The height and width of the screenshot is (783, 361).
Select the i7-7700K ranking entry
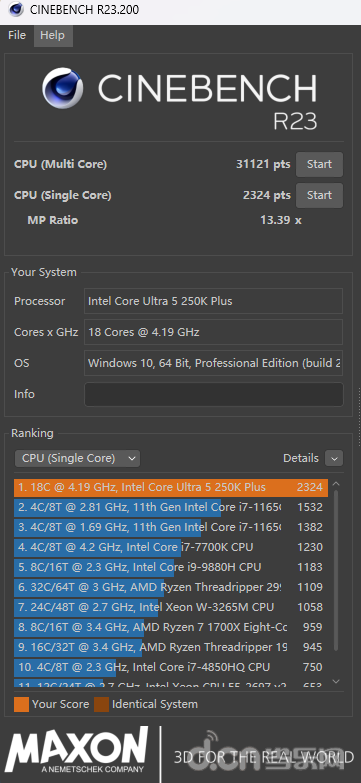click(171, 547)
